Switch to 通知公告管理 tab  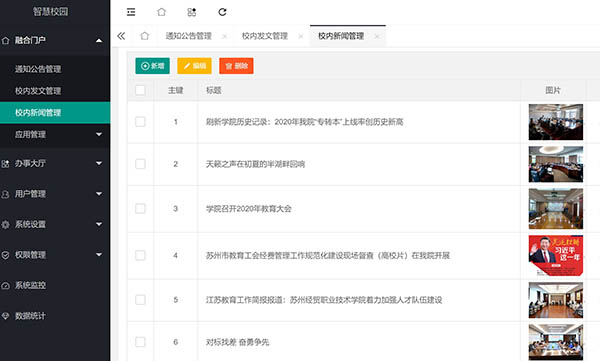[x=189, y=36]
